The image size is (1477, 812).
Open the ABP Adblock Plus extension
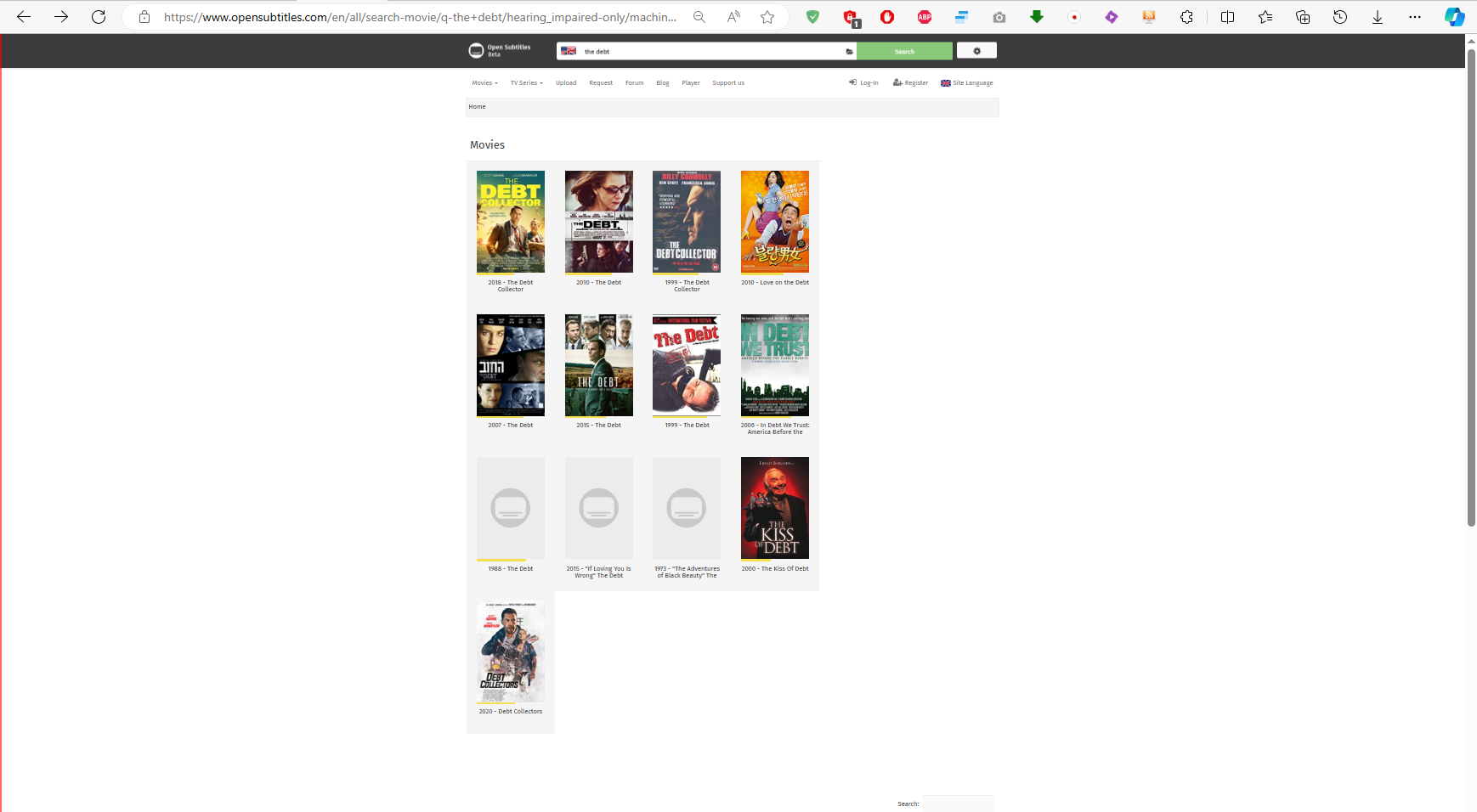(x=925, y=17)
